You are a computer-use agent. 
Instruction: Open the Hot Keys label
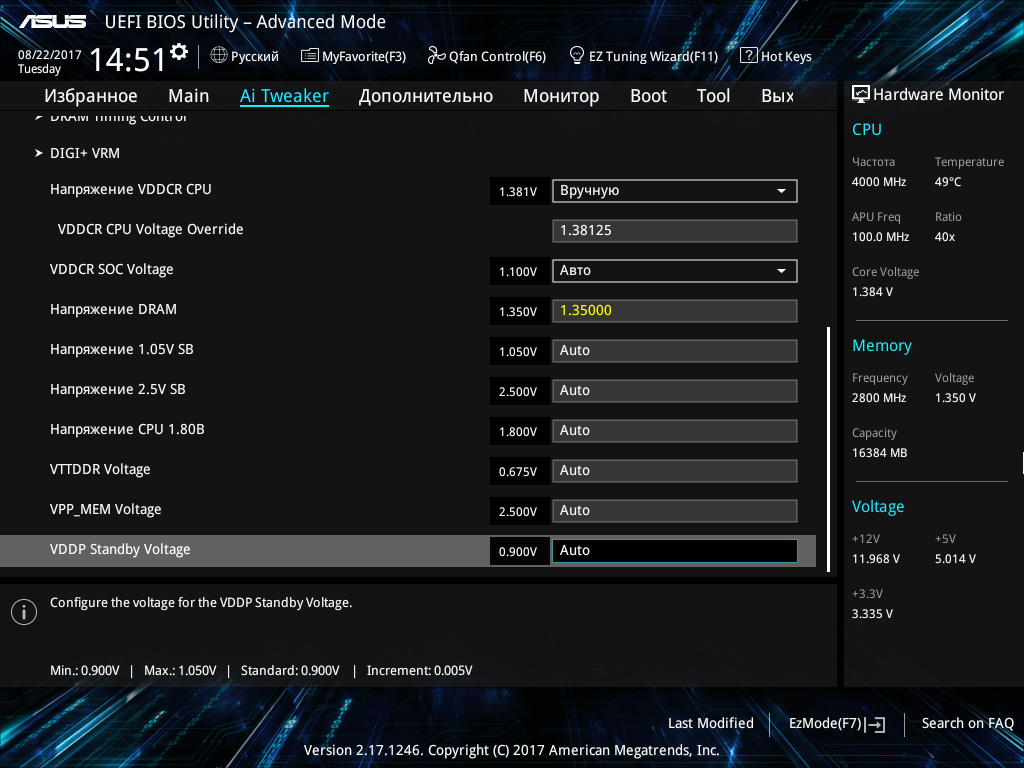pyautogui.click(x=786, y=56)
